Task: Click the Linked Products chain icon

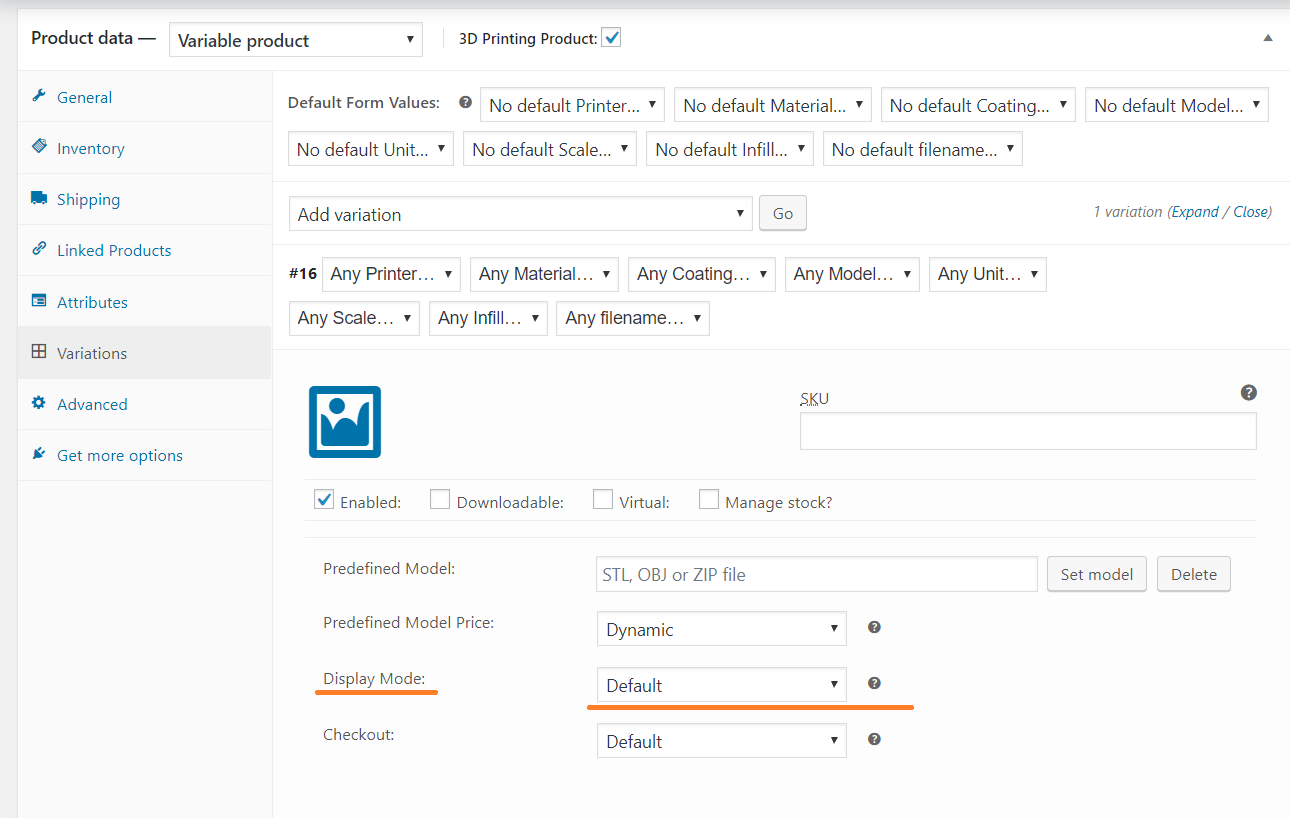Action: pyautogui.click(x=39, y=249)
